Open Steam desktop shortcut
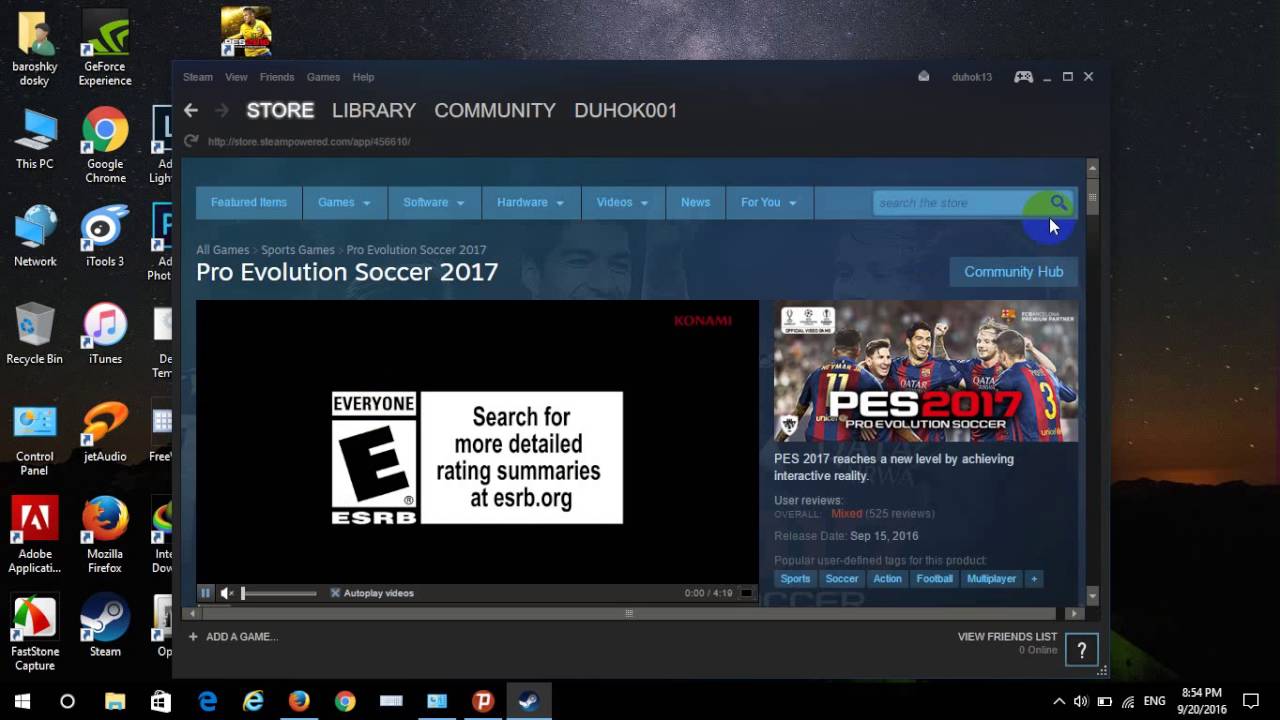The width and height of the screenshot is (1280, 720). (105, 626)
